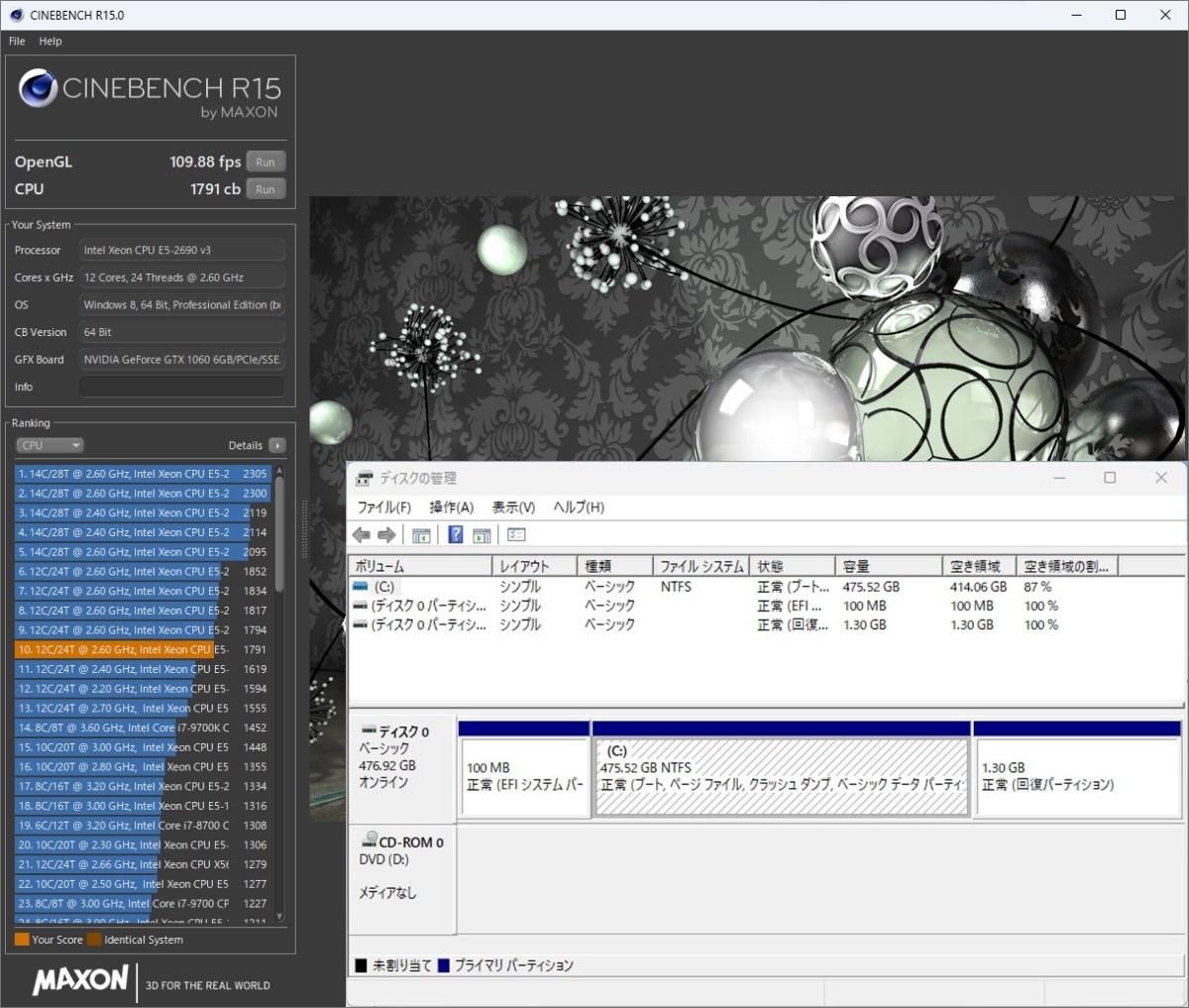Sort by the 状態 column header
Viewport: 1189px width, 1008px height.
(x=792, y=566)
